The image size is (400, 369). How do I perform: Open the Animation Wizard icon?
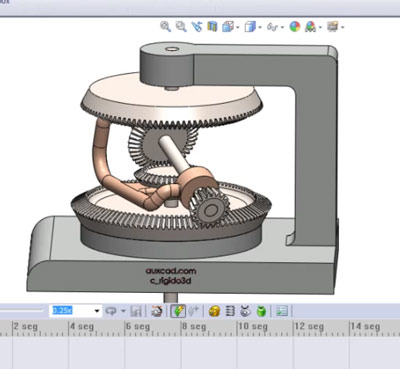[157, 311]
